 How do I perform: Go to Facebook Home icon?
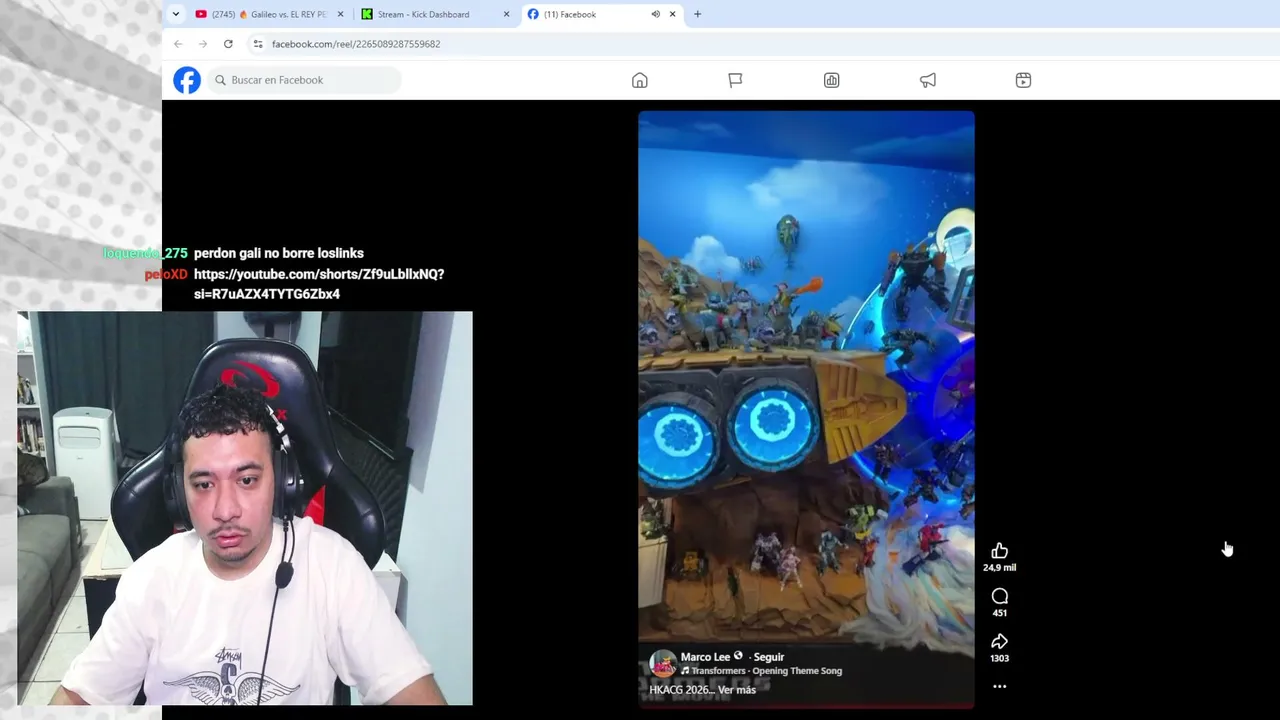[x=640, y=80]
